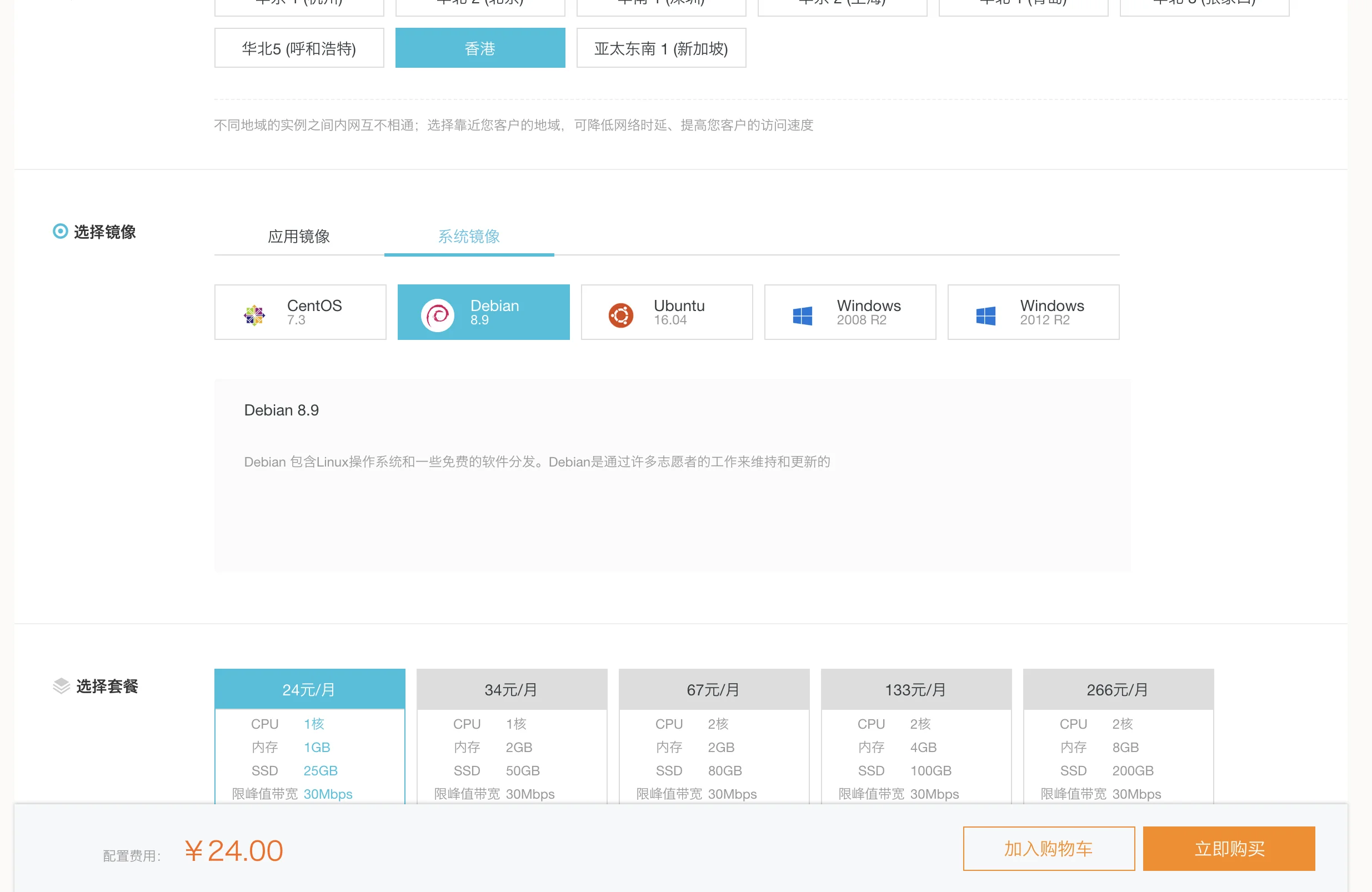Select the 香港 region option

[x=480, y=48]
